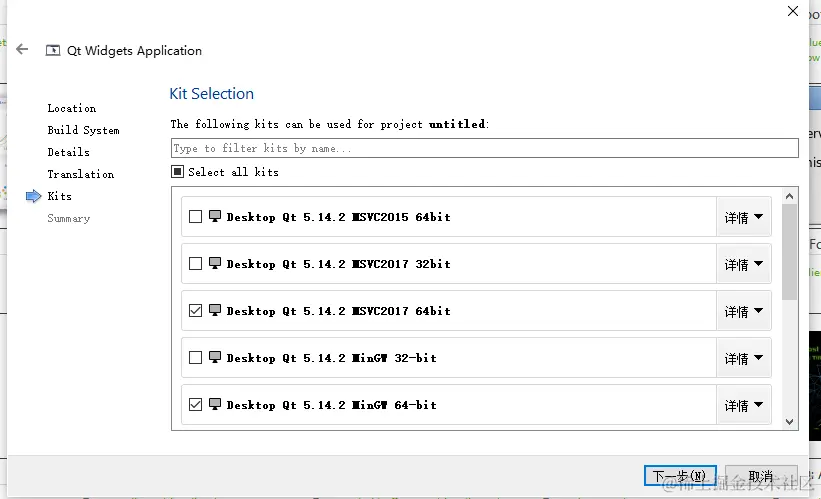
Task: Go to the Details wizard step
Action: click(68, 152)
